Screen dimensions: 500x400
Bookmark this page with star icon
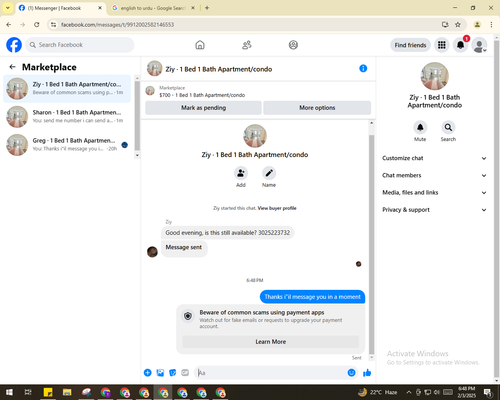coord(458,24)
